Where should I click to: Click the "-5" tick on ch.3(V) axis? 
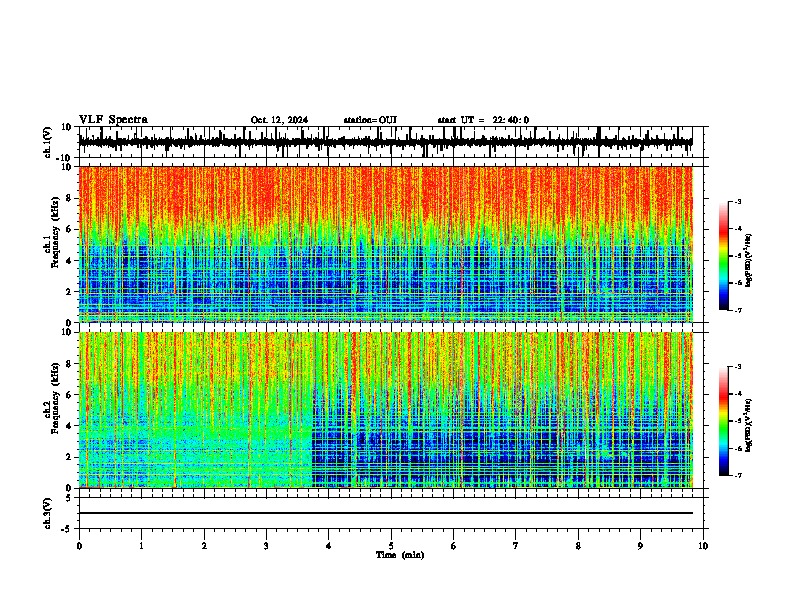[67, 529]
